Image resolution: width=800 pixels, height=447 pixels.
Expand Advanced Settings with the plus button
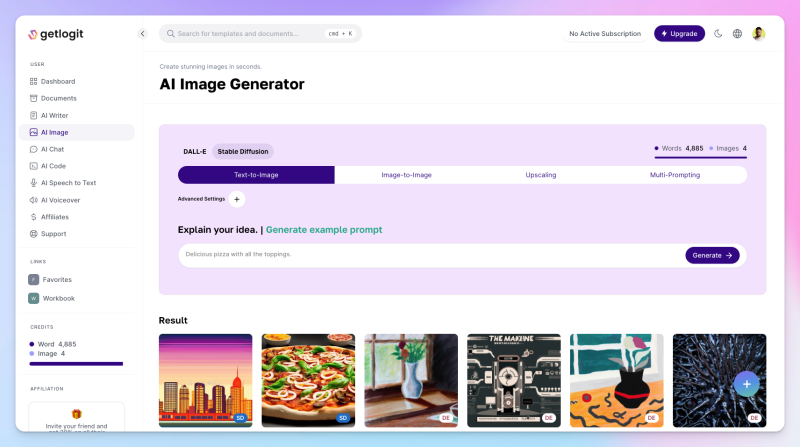pyautogui.click(x=237, y=200)
